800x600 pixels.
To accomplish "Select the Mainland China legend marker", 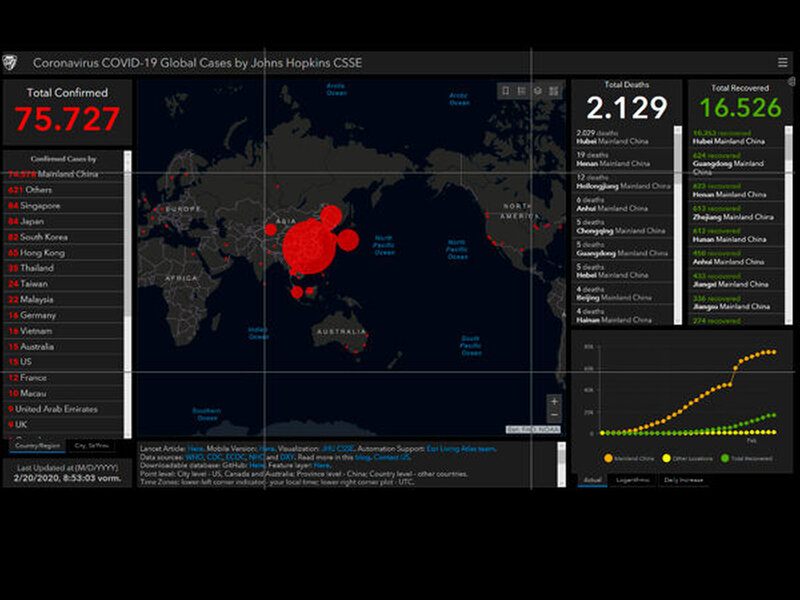I will point(608,458).
